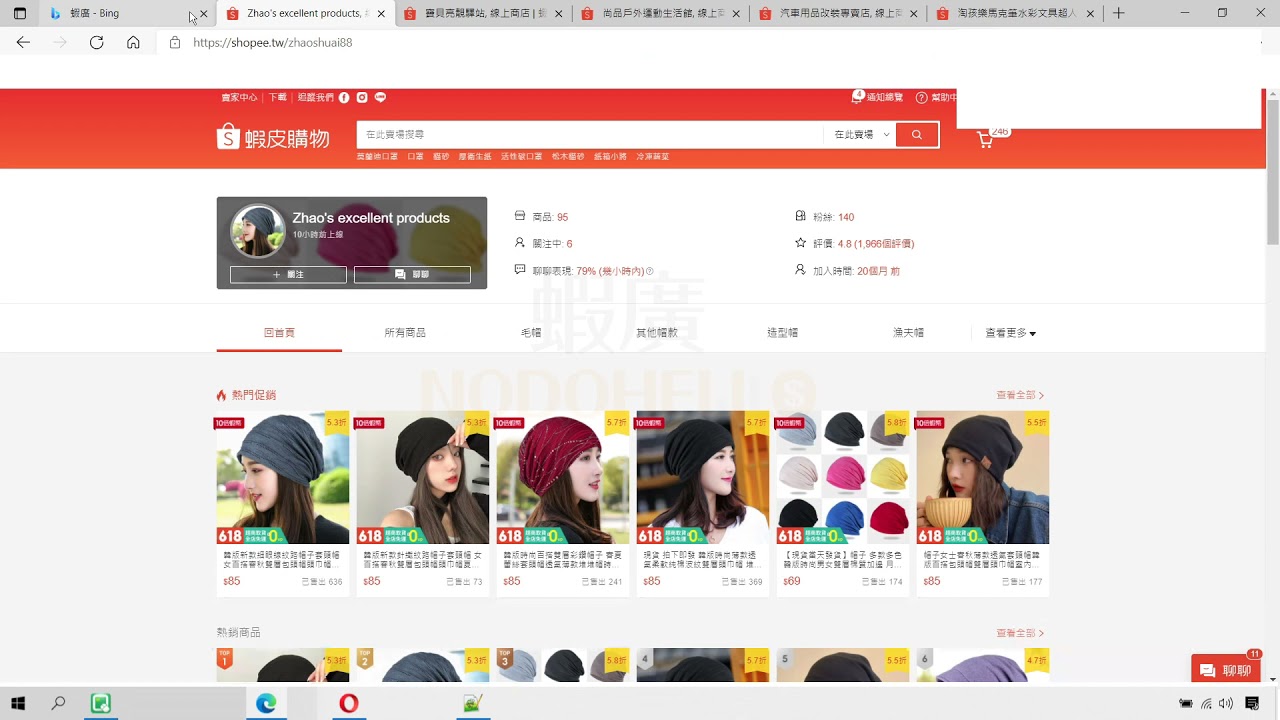Image resolution: width=1280 pixels, height=720 pixels.
Task: Refresh the page in the browser
Action: (x=96, y=43)
